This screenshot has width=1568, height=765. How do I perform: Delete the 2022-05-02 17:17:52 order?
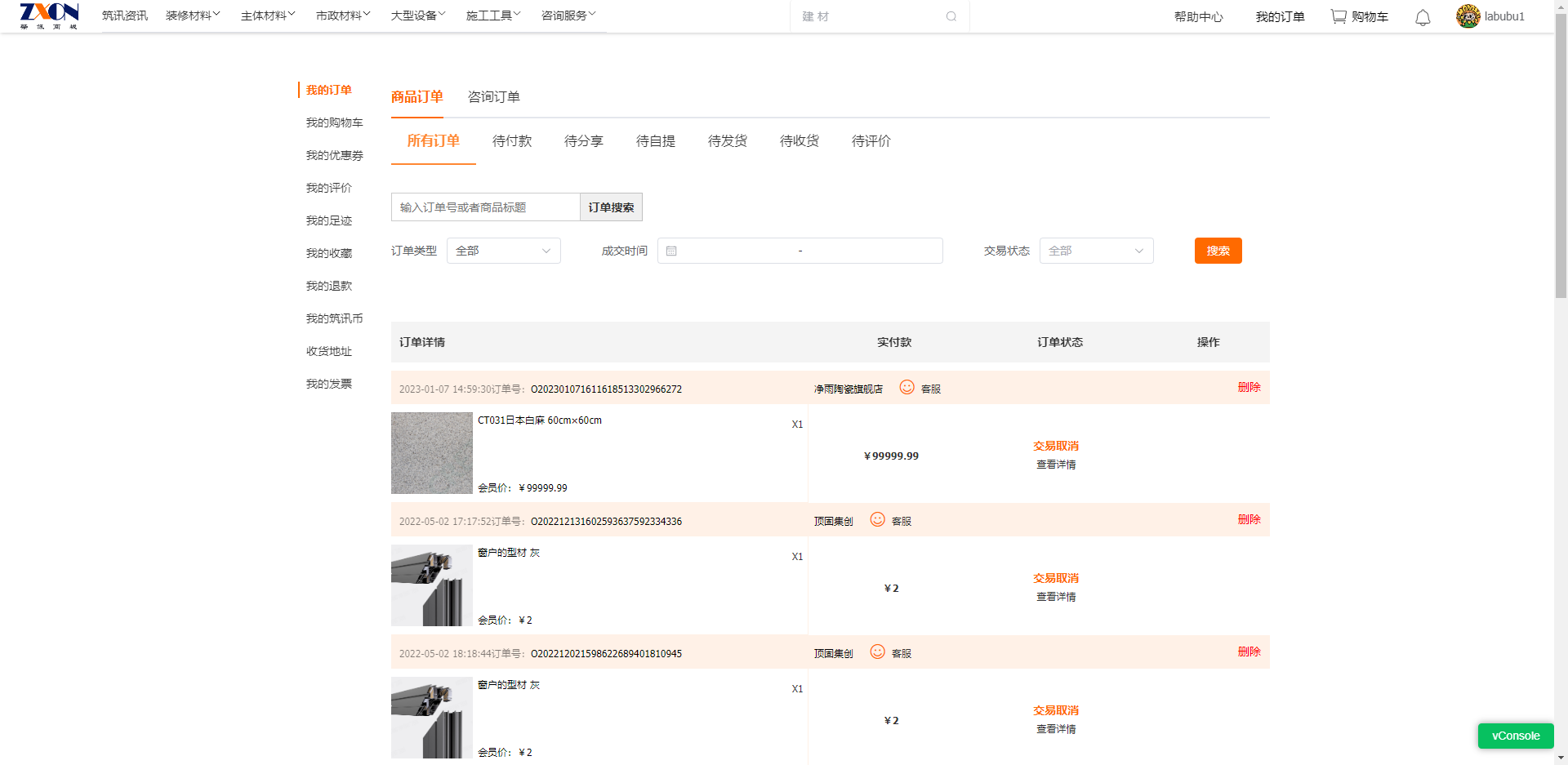pos(1249,519)
